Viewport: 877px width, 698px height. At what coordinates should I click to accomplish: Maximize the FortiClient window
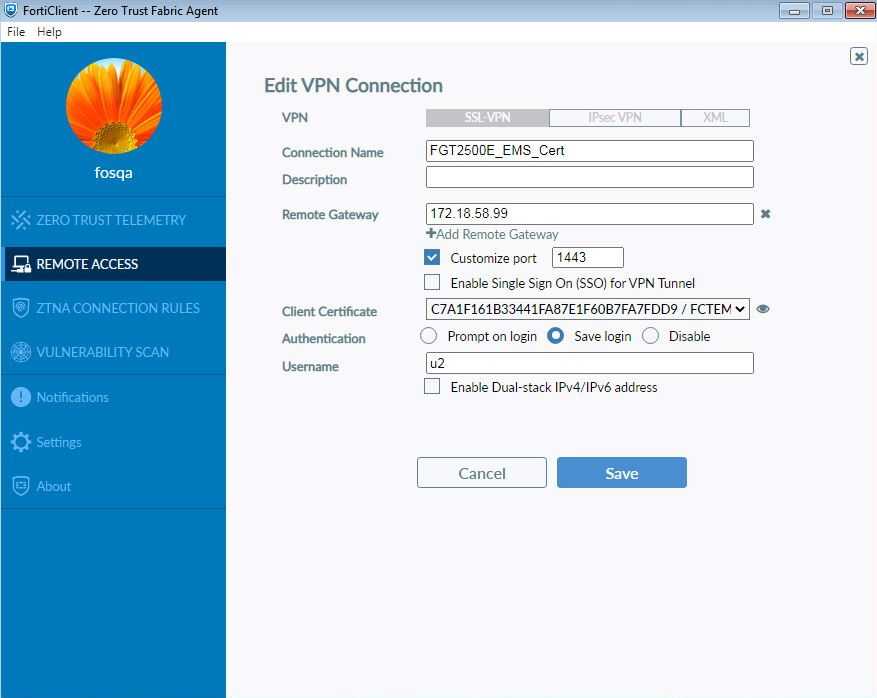tap(827, 11)
